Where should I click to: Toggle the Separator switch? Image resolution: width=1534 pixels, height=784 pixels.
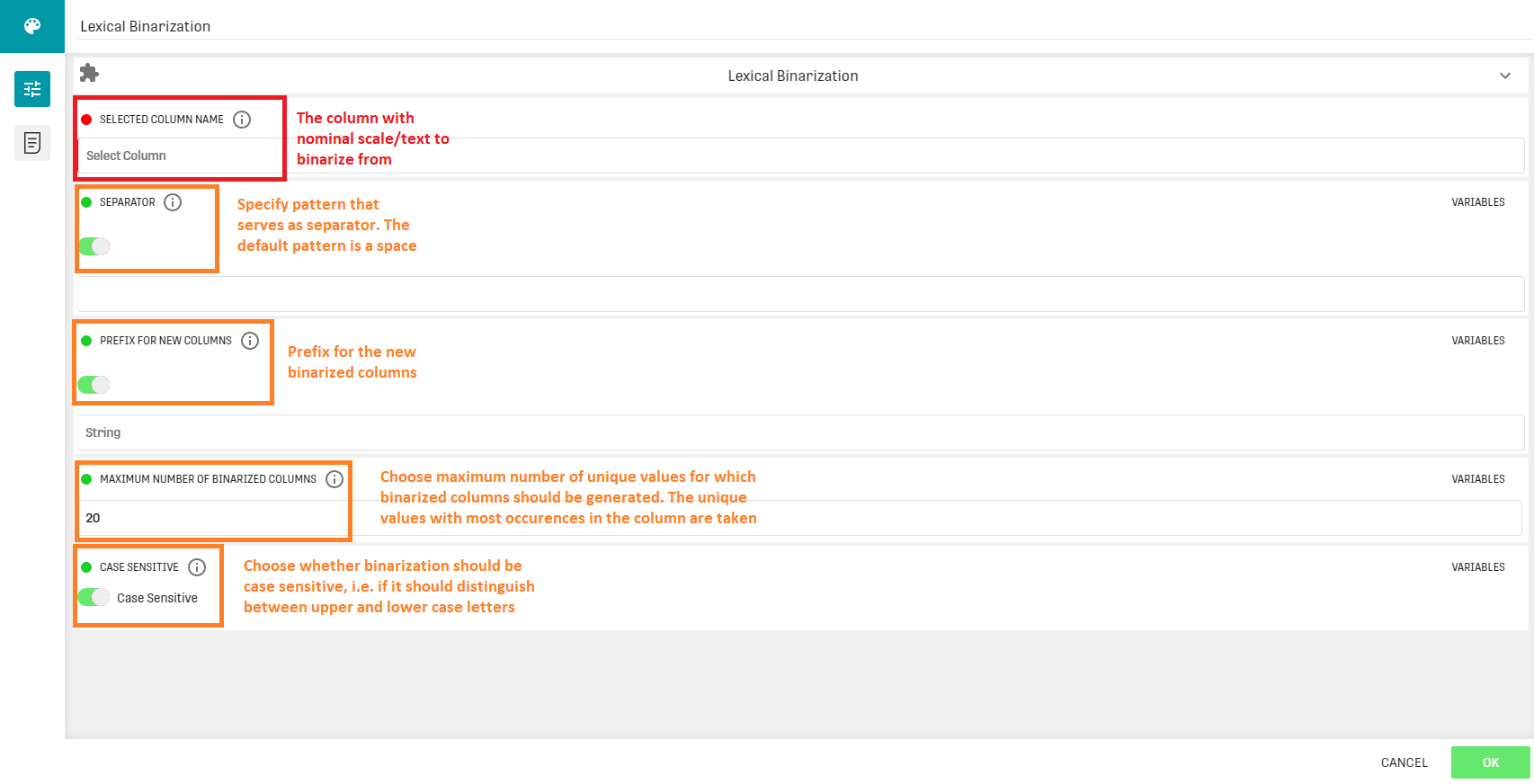(94, 246)
